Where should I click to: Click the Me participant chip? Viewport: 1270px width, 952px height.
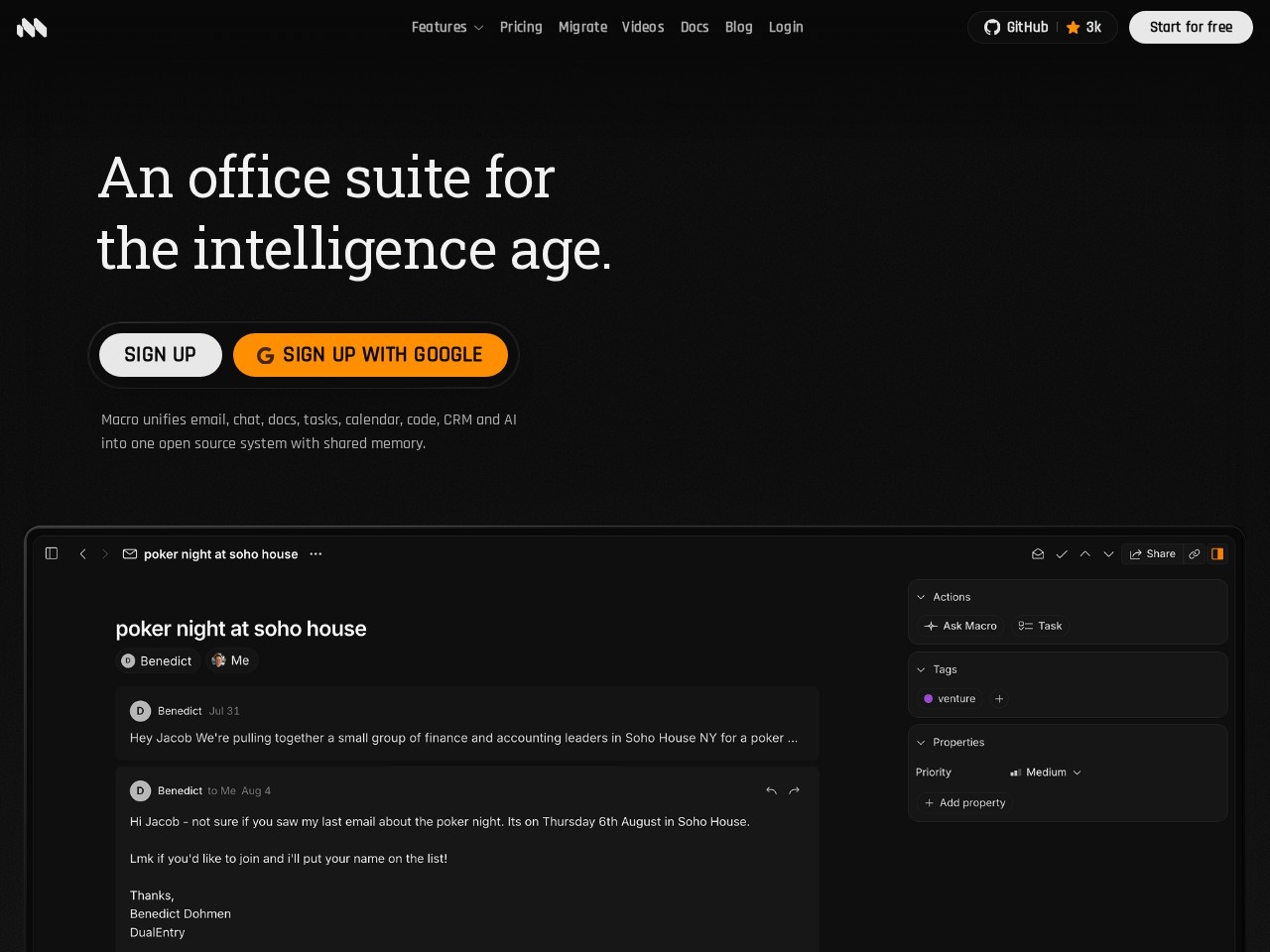coord(230,660)
